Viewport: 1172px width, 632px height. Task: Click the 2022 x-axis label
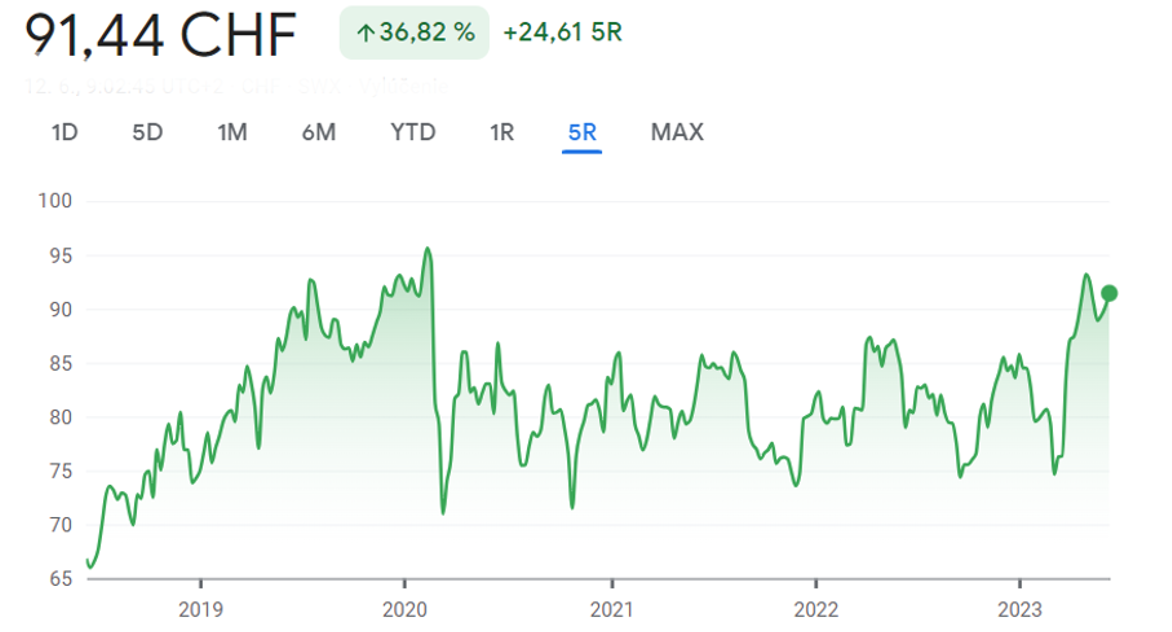pyautogui.click(x=816, y=609)
